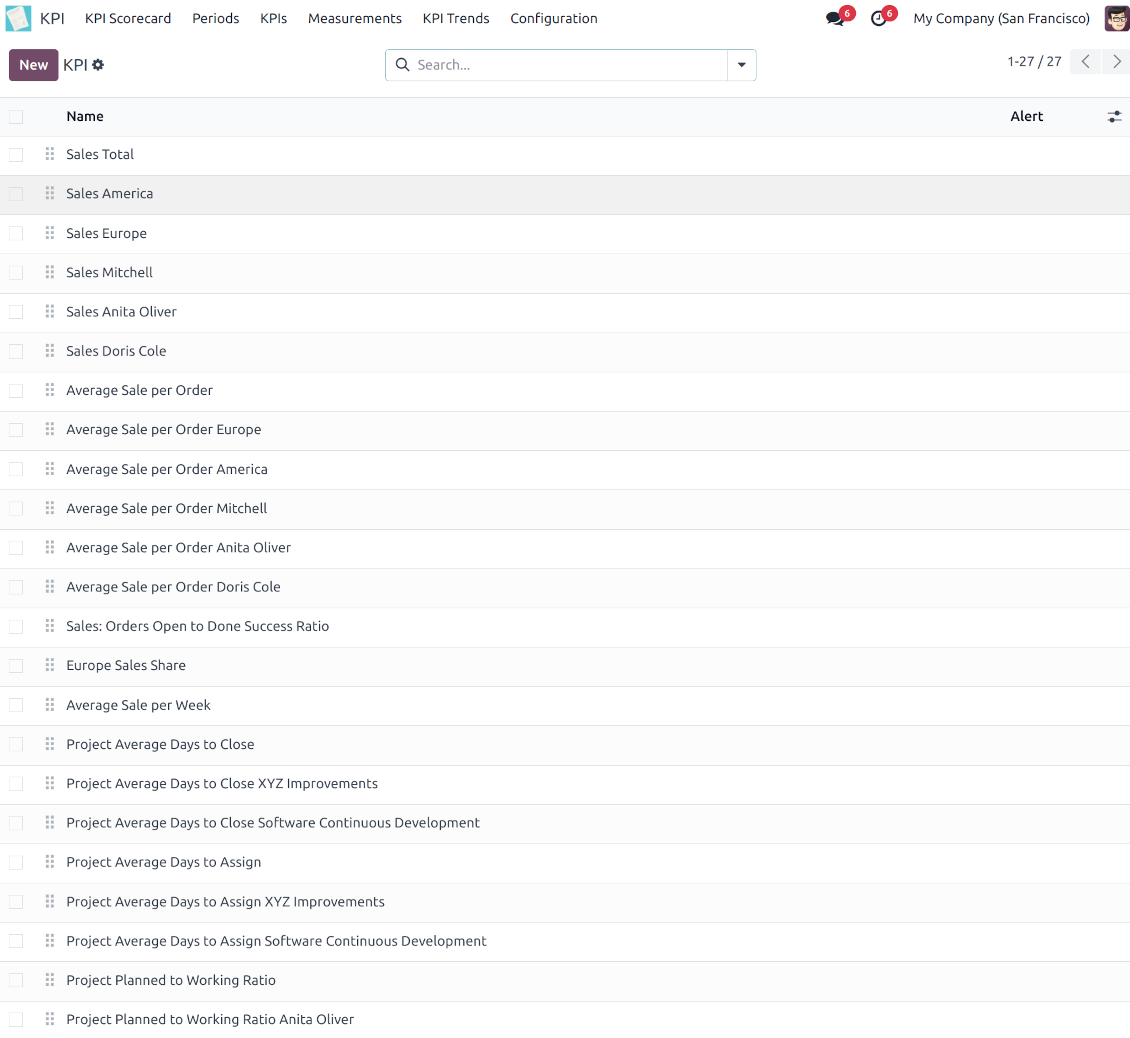
Task: Go to next page arrow
Action: (1116, 62)
